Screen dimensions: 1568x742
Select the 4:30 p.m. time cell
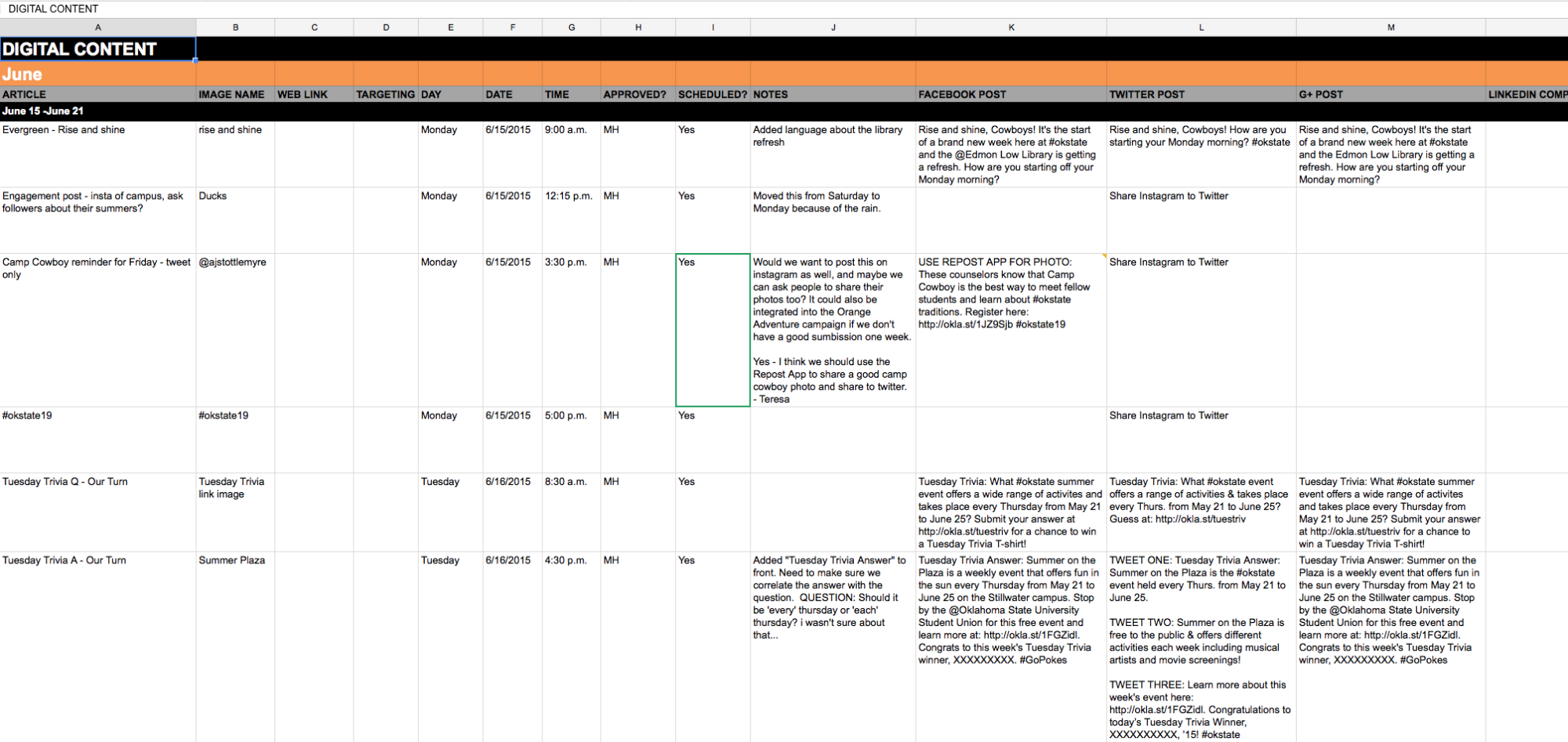click(572, 646)
